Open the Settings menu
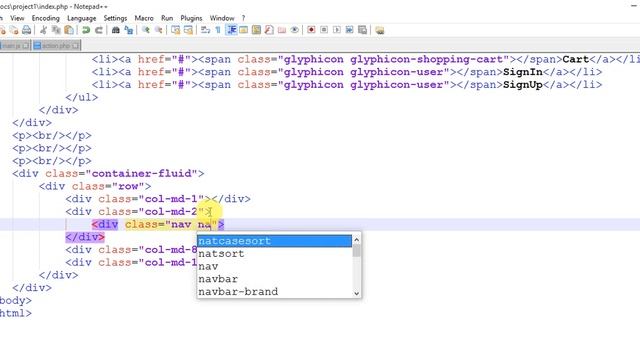This screenshot has height=360, width=640. coord(115,18)
